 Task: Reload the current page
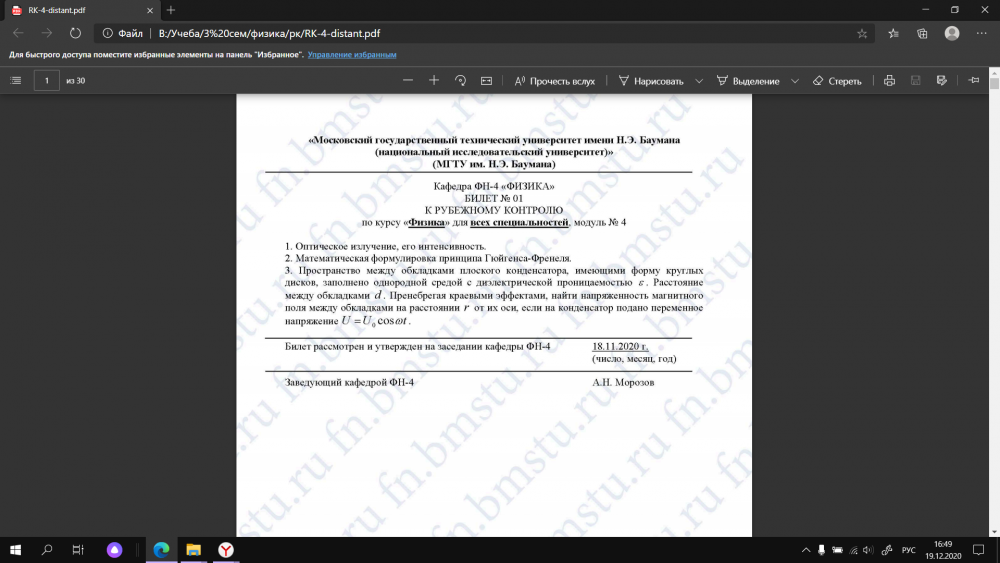pos(75,33)
